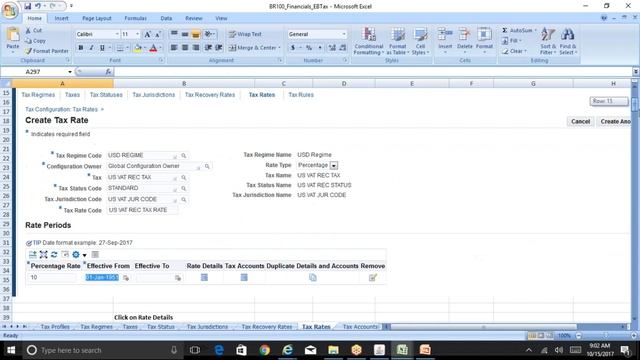Click the Tax Accounts icon in rate row
The height and width of the screenshot is (360, 640).
(244, 278)
